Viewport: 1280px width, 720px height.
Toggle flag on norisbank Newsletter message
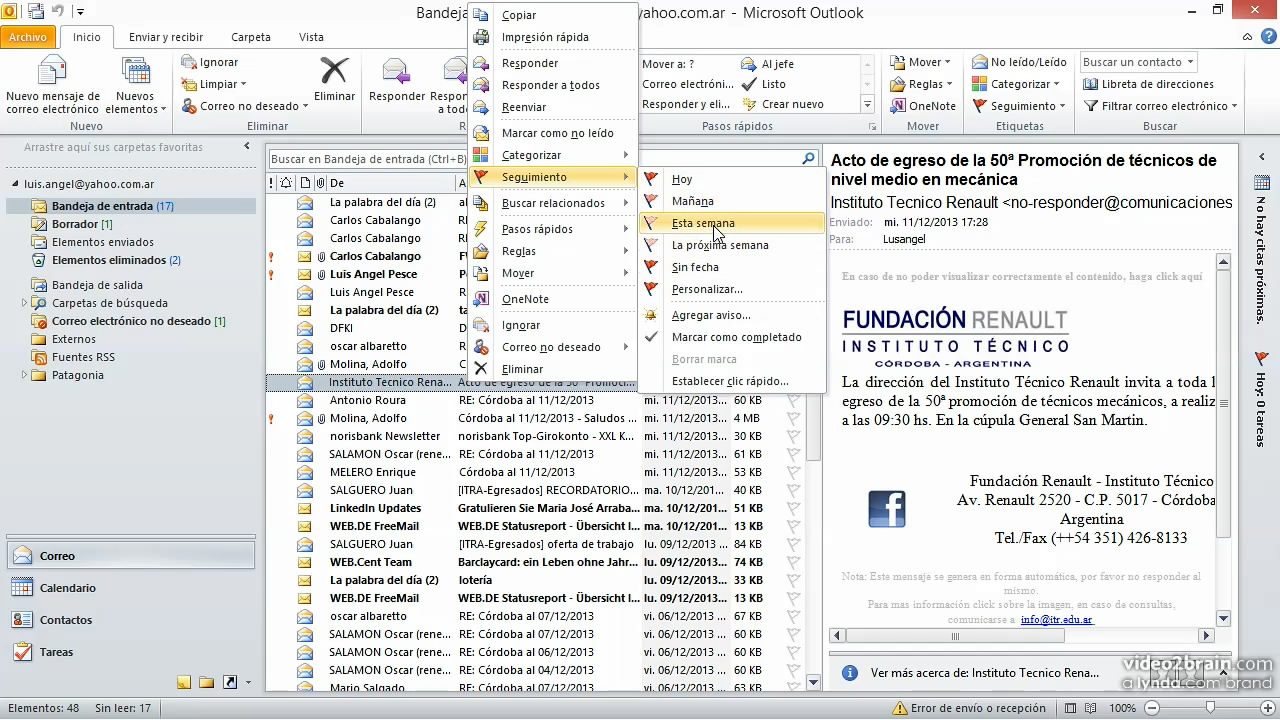pyautogui.click(x=794, y=436)
